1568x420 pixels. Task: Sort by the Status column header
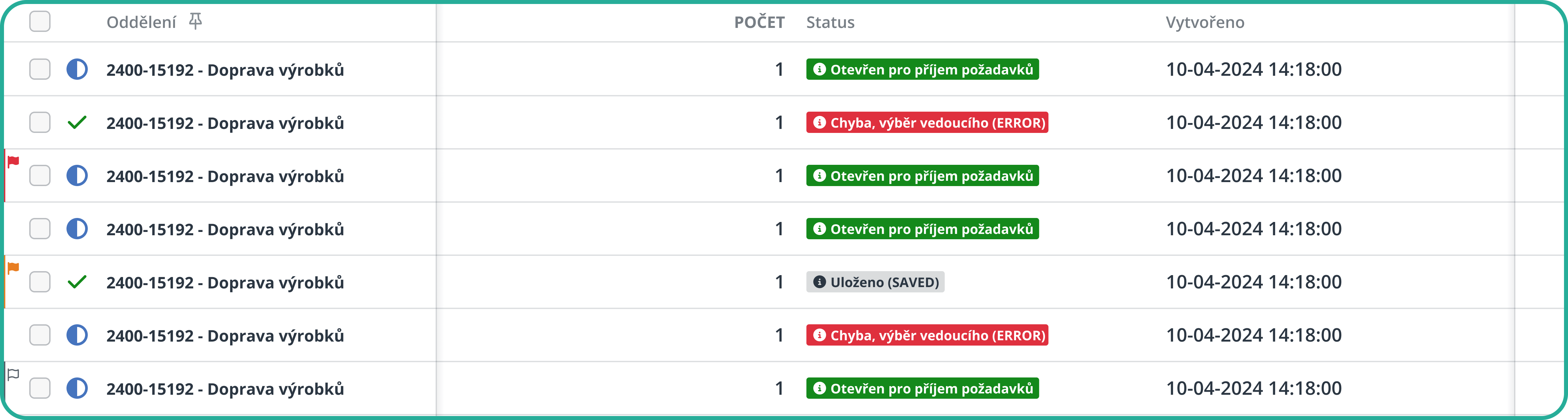830,23
